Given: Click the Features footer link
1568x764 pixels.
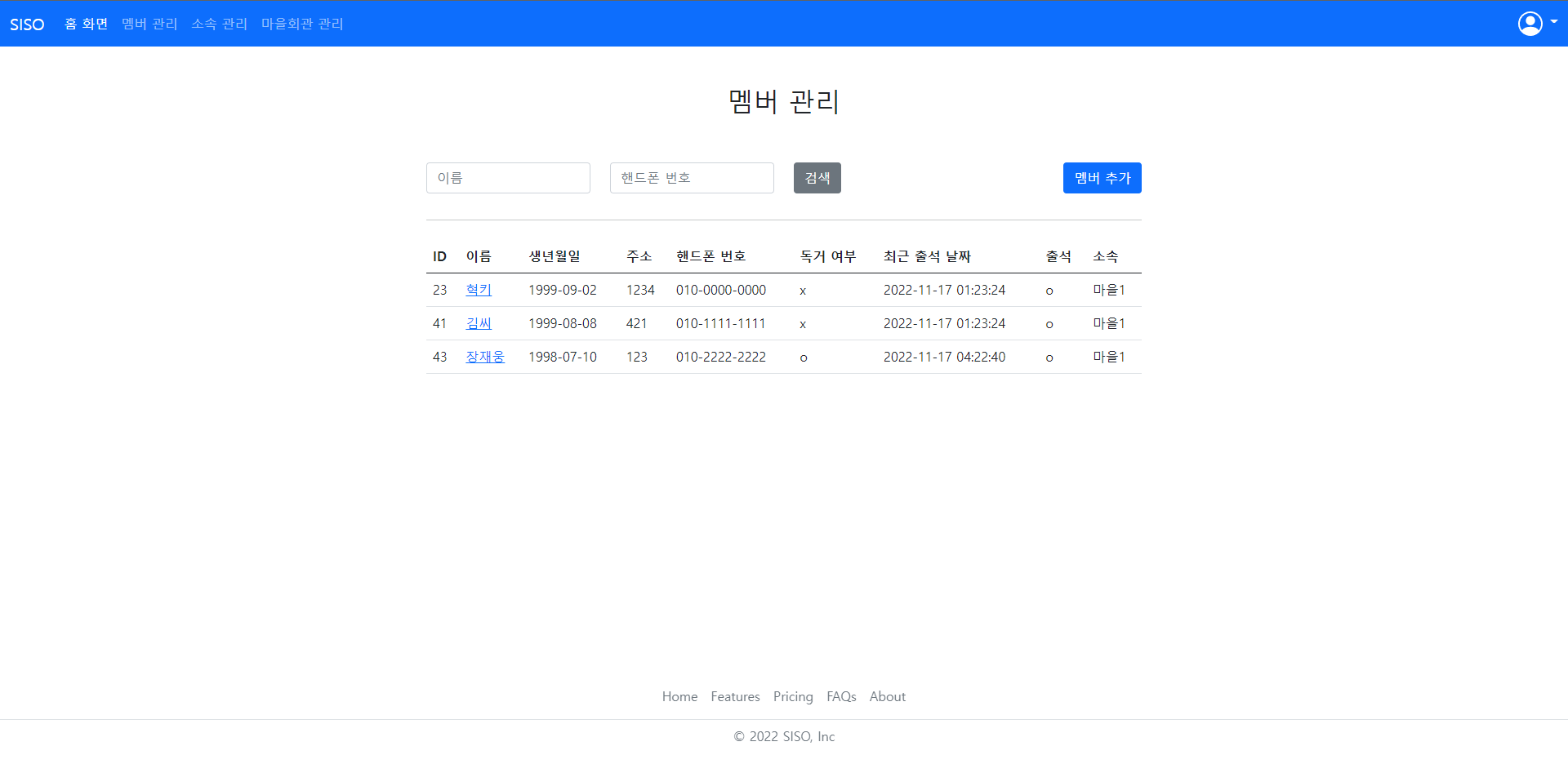Looking at the screenshot, I should (734, 696).
